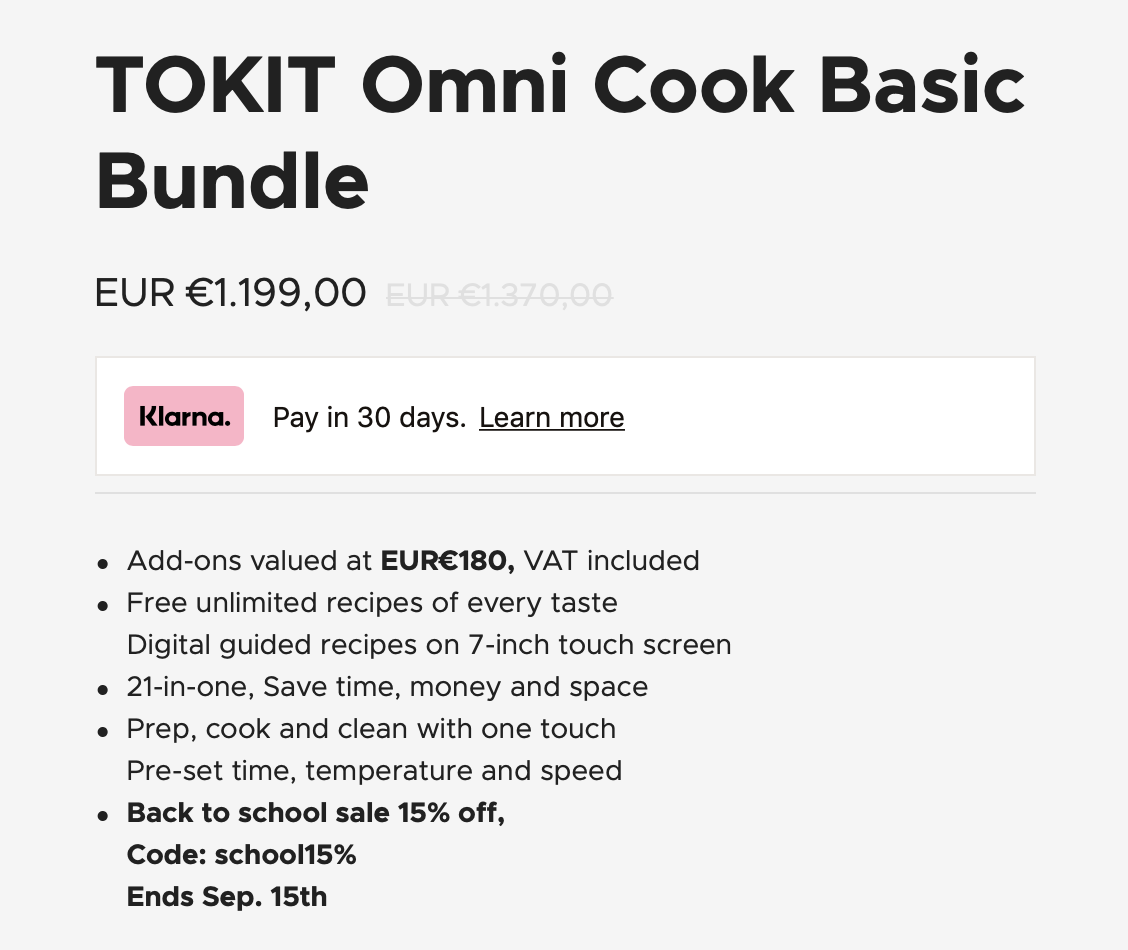This screenshot has height=950, width=1128.
Task: Click the Klarna payment info box
Action: tap(565, 416)
